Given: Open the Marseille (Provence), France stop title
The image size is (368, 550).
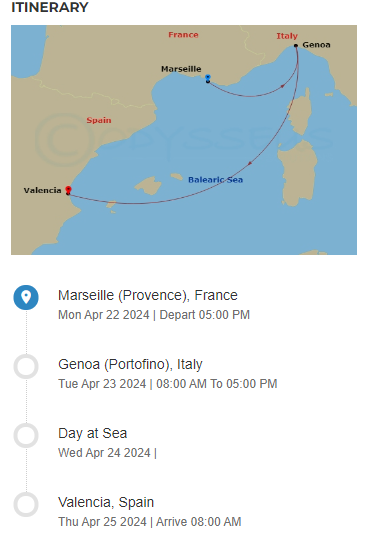Looking at the screenshot, I should pyautogui.click(x=148, y=295).
